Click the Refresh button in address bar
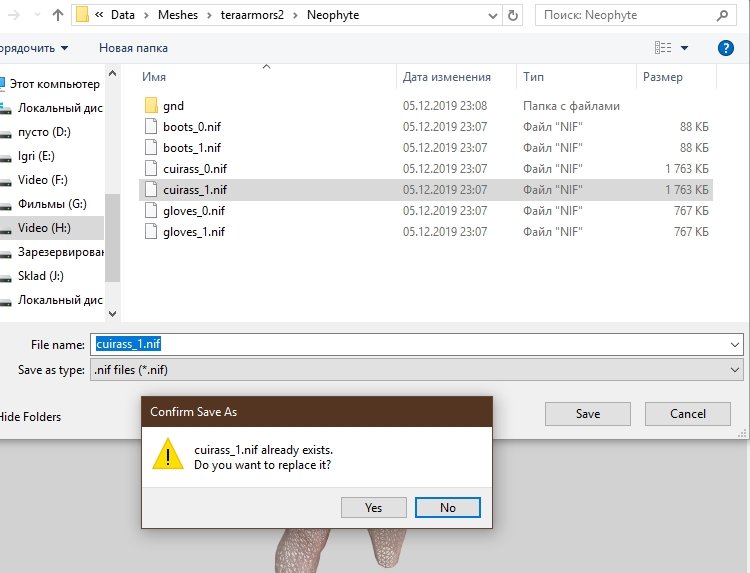This screenshot has height=573, width=750. coord(513,16)
